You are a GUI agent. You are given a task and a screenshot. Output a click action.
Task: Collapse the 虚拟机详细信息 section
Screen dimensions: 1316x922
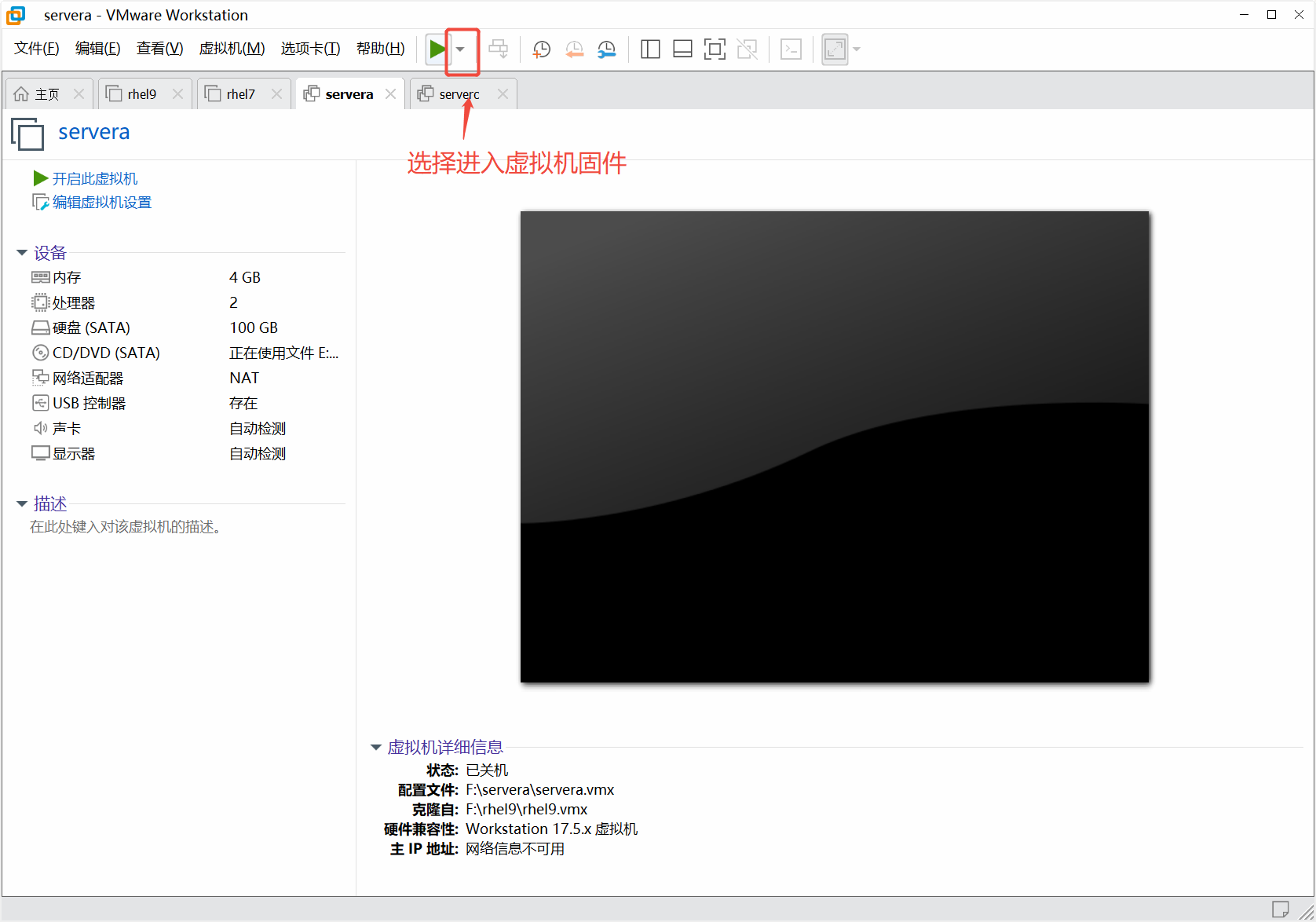pyautogui.click(x=376, y=748)
